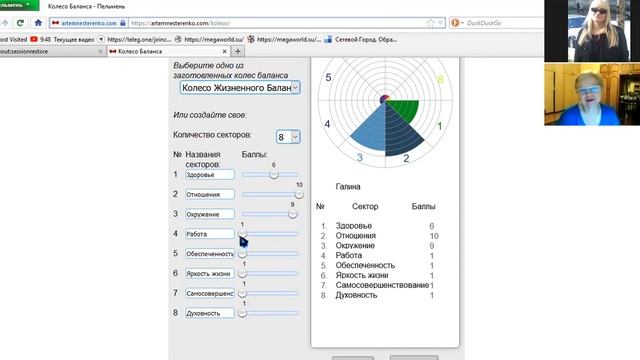Click the Работа score slider handle
Screen dimensions: 640x360
pos(242,234)
